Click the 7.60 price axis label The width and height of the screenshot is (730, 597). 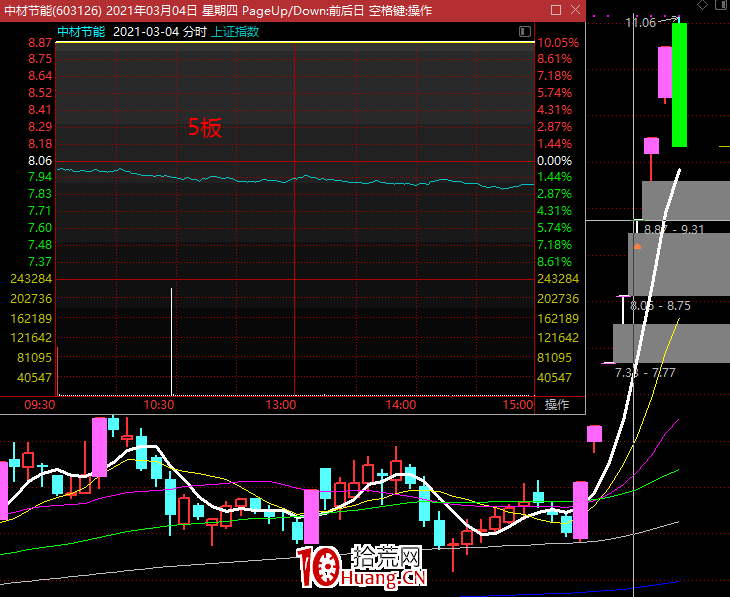(x=40, y=228)
